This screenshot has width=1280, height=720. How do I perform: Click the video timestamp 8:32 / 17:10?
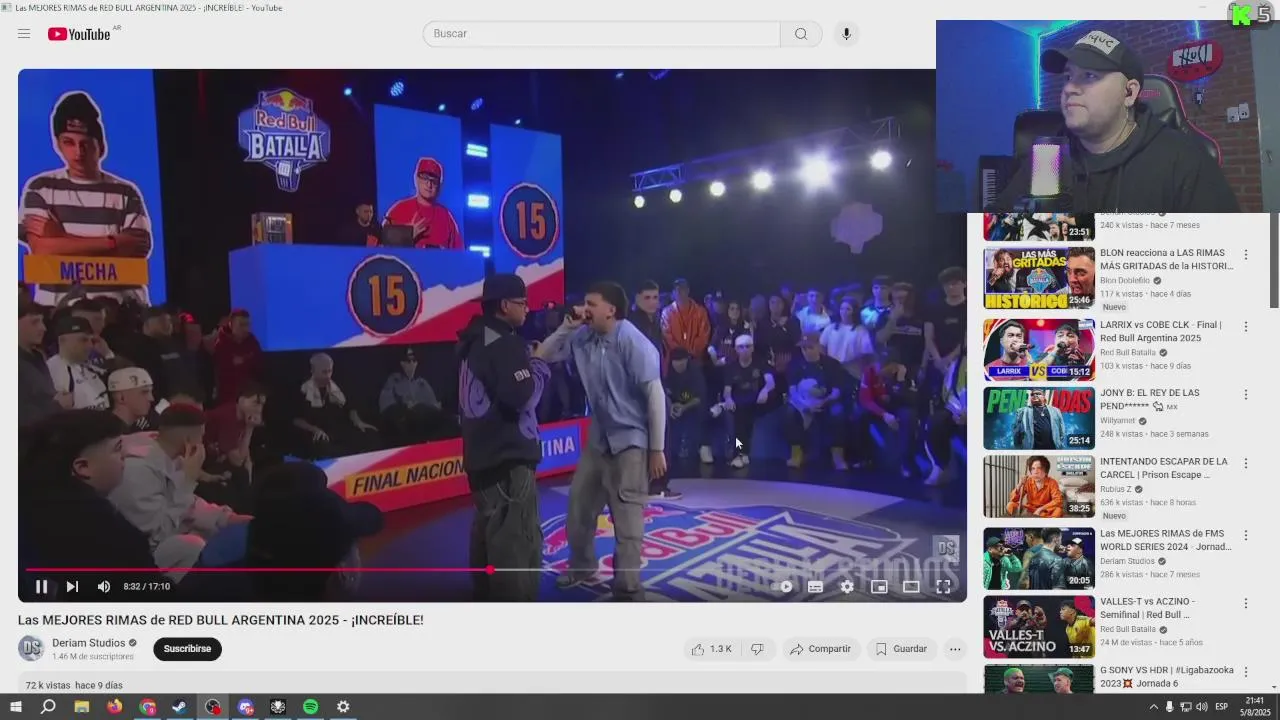click(147, 587)
